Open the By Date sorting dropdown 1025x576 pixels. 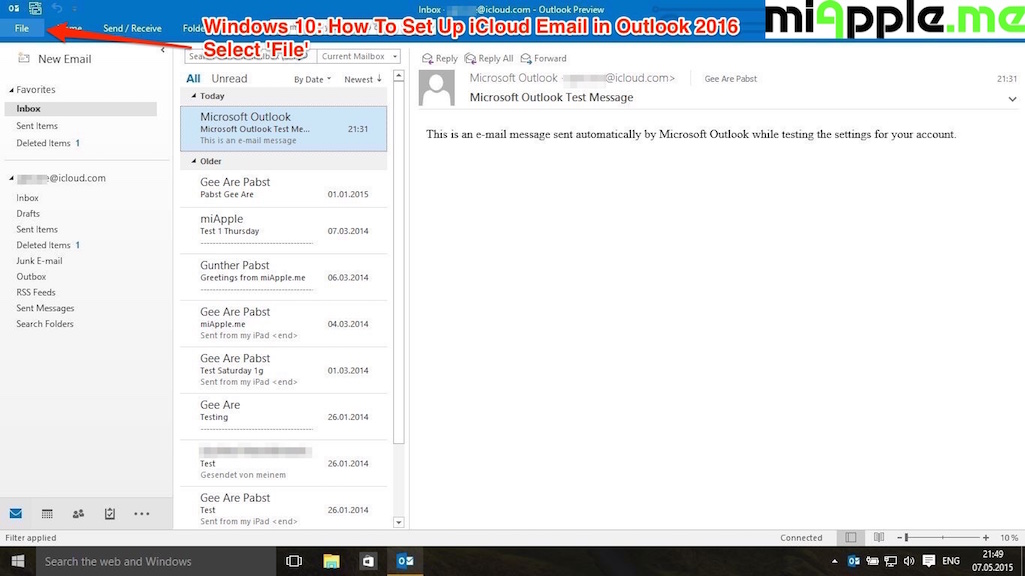(312, 78)
